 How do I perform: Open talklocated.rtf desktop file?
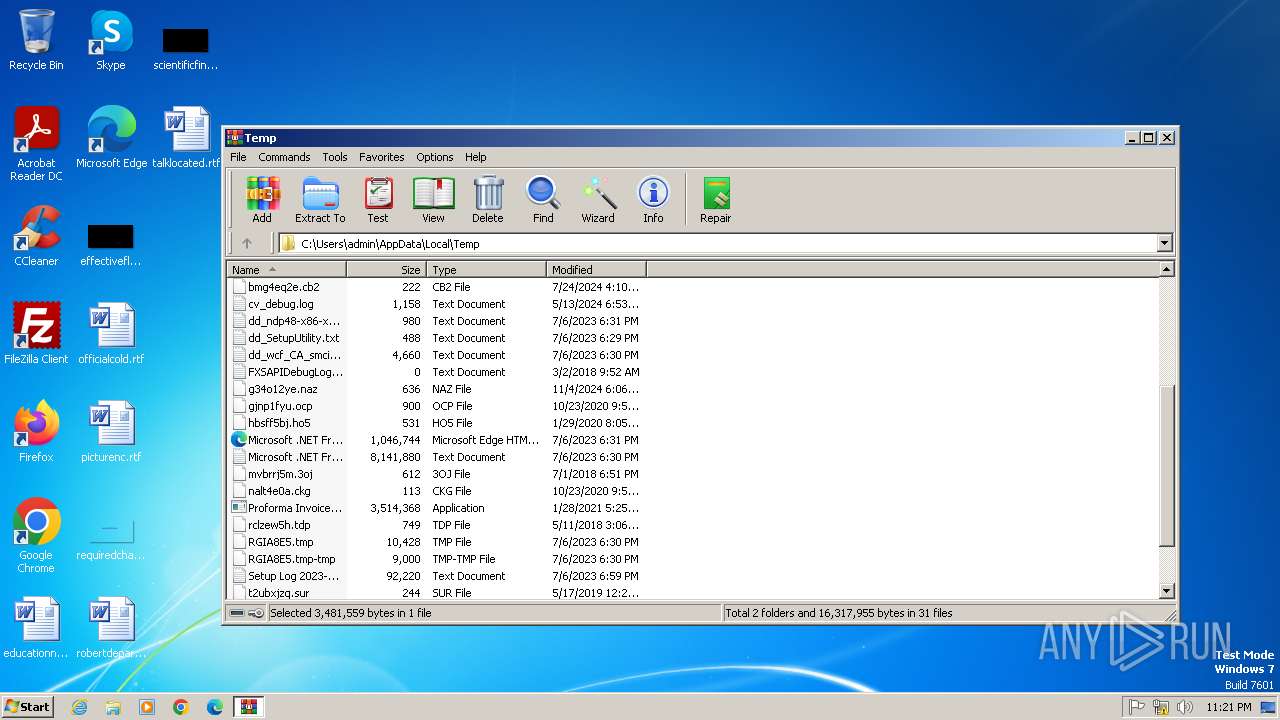(x=186, y=138)
